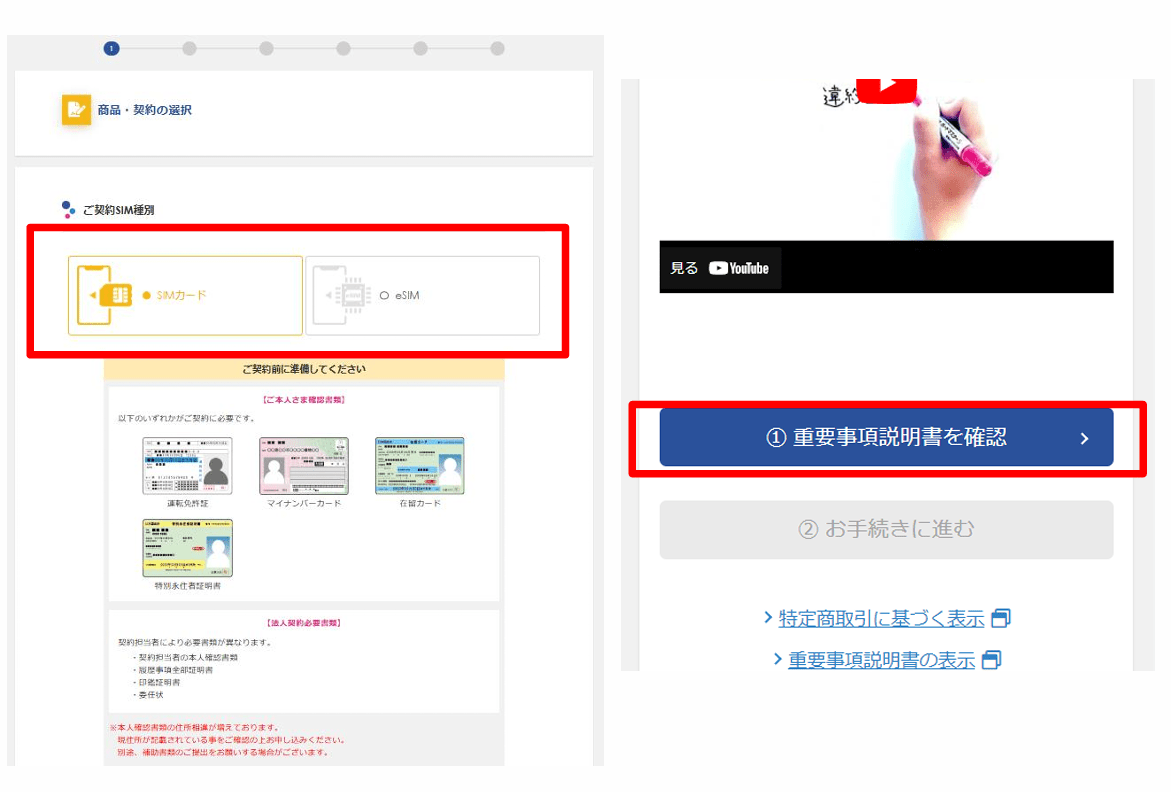The width and height of the screenshot is (1171, 792).
Task: Click external window icon beside 重要事項説明書の表示
Action: pyautogui.click(x=991, y=660)
